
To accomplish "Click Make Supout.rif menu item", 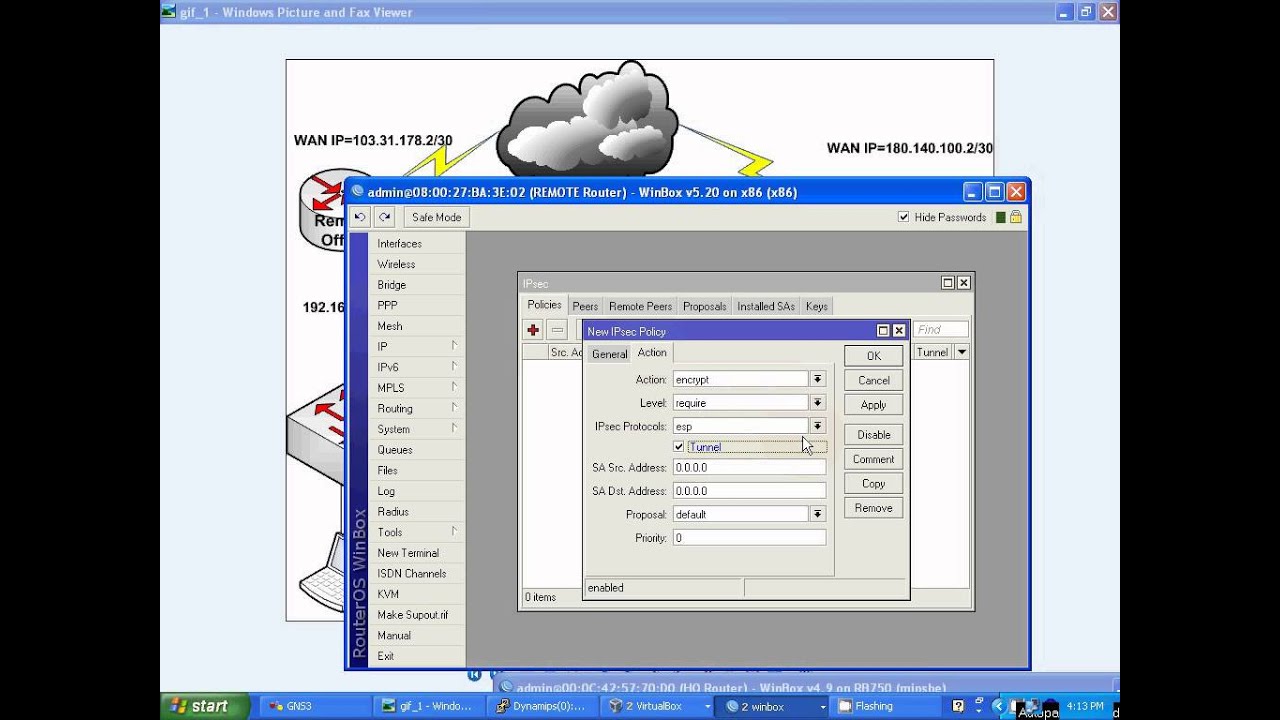I will [417, 615].
